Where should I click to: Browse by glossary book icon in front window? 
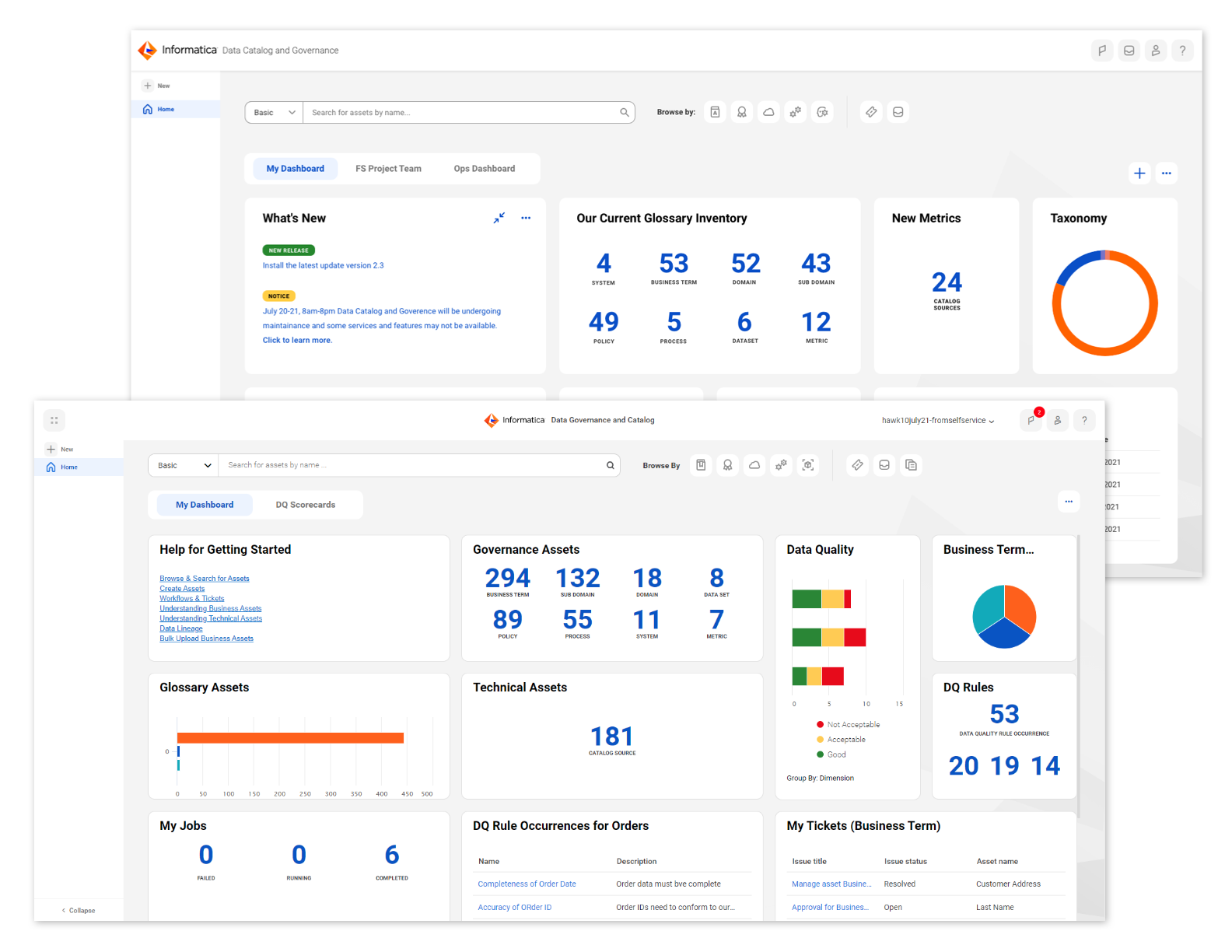point(701,465)
